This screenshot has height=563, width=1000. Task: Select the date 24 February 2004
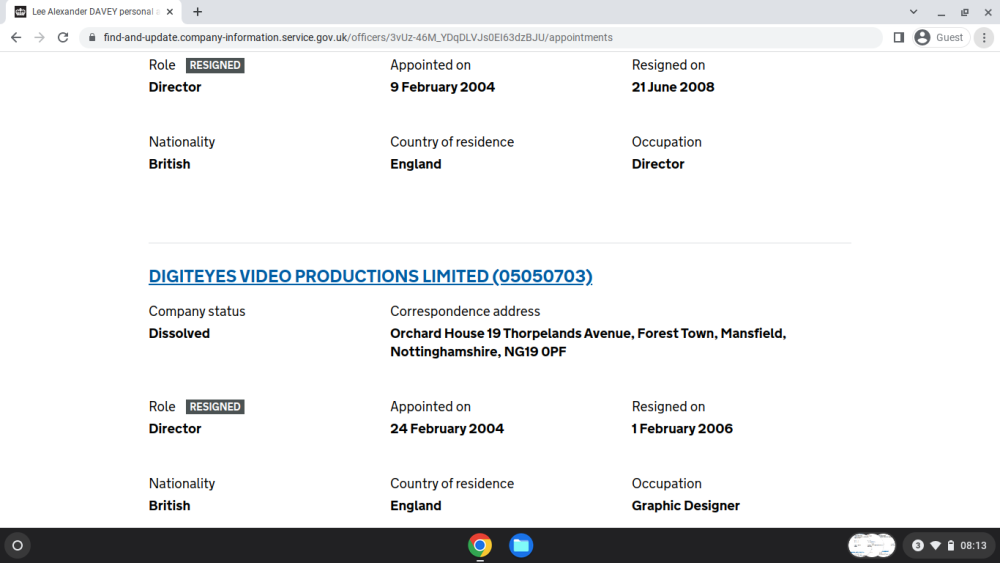(x=447, y=429)
